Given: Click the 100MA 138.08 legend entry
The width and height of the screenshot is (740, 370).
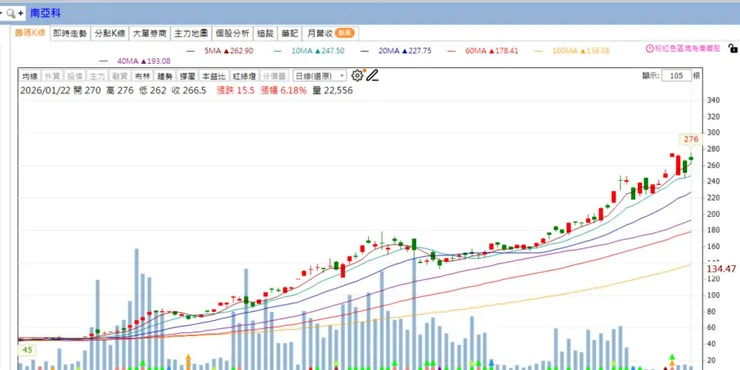Looking at the screenshot, I should (572, 51).
